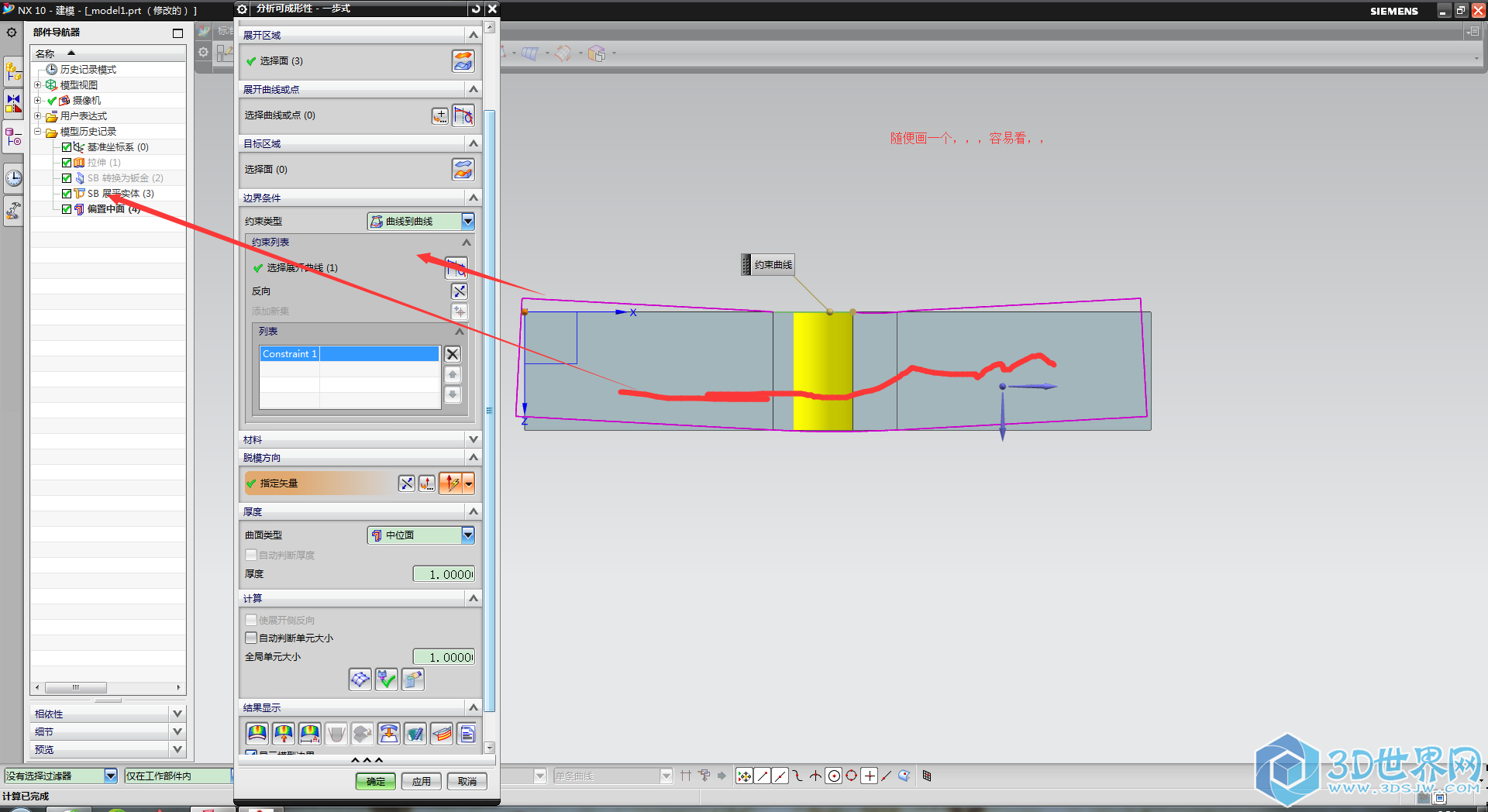This screenshot has height=812, width=1488.
Task: Collapse the 模型历史记录 tree node
Action: (37, 131)
